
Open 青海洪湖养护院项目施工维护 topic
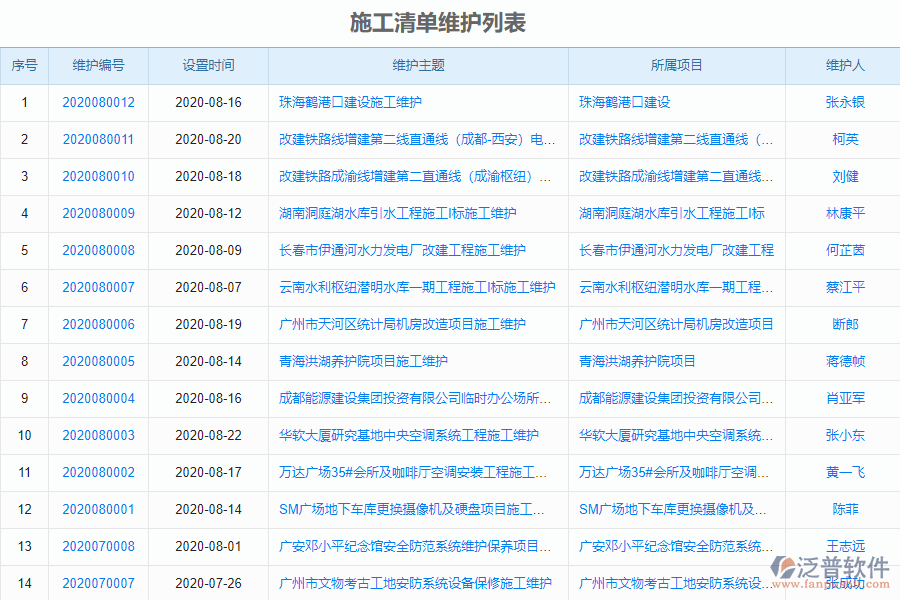358,361
